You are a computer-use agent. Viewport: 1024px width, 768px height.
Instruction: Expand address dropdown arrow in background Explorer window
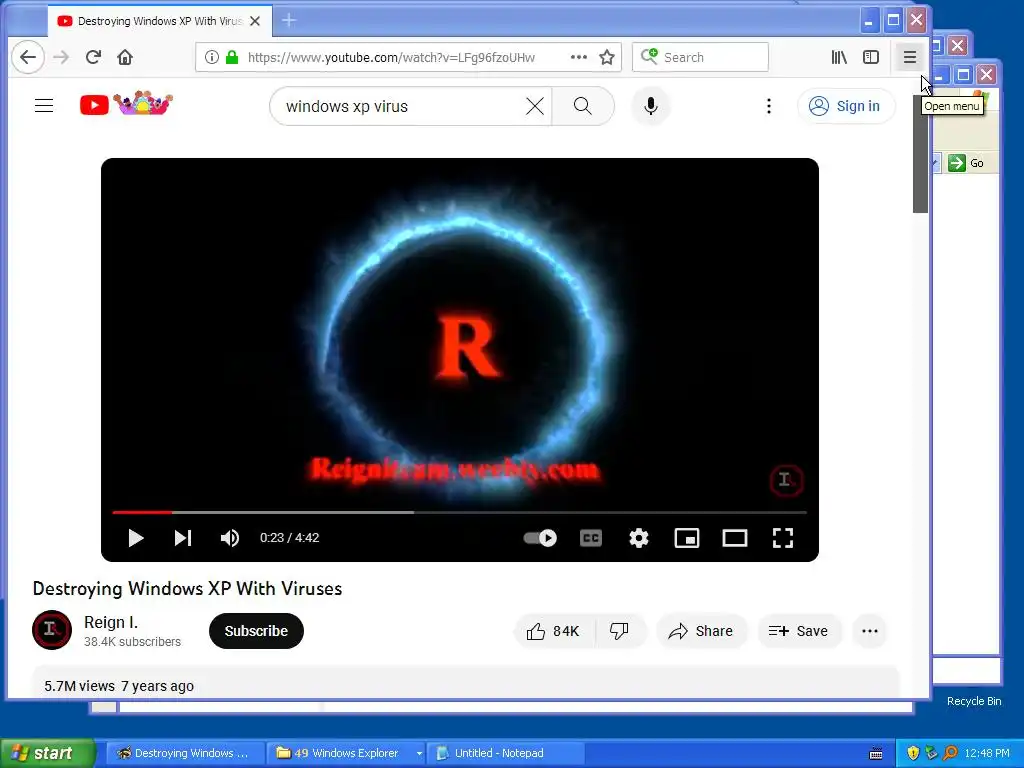point(935,163)
